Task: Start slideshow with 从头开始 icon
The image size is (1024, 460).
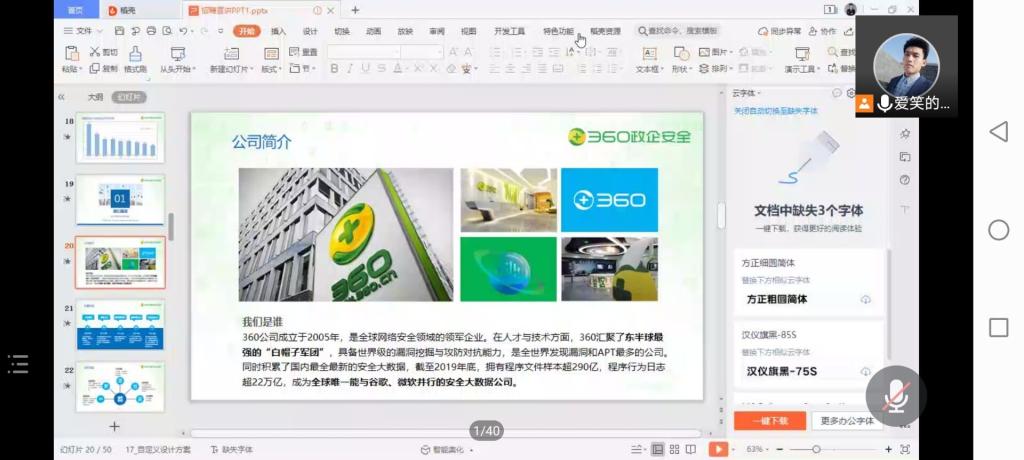Action: tap(178, 54)
